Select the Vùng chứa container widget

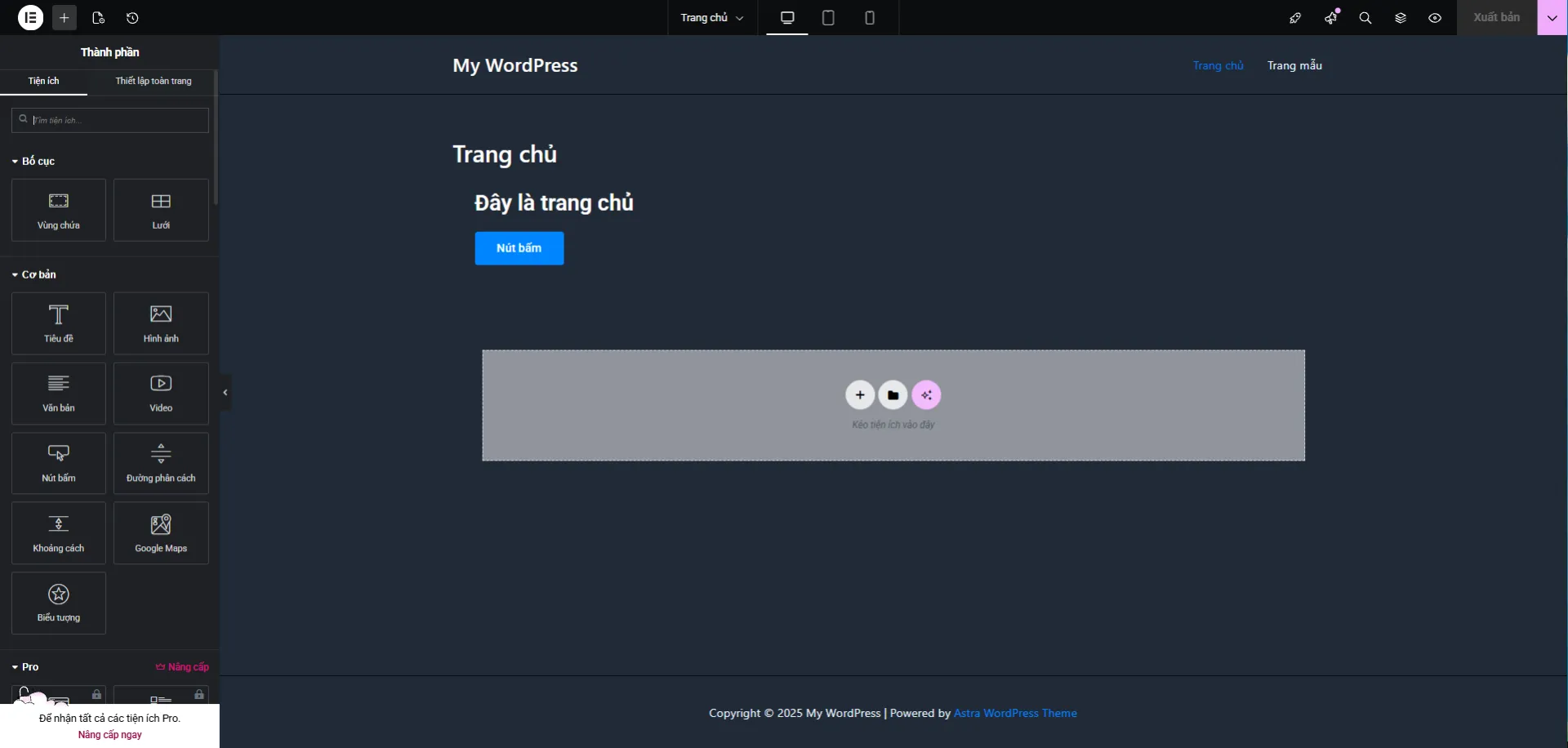coord(59,210)
